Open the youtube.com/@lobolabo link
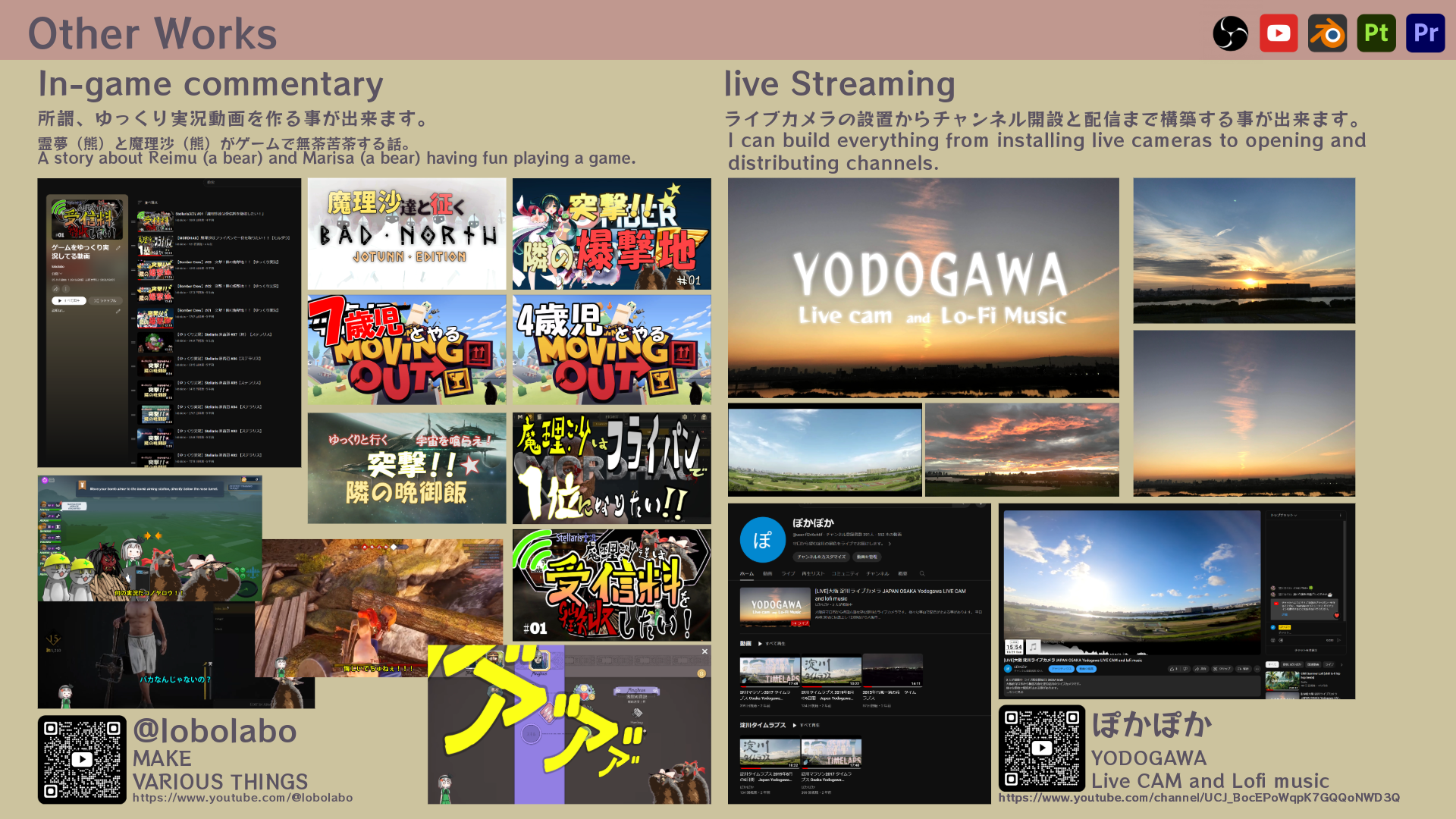This screenshot has width=1456, height=819. [243, 798]
